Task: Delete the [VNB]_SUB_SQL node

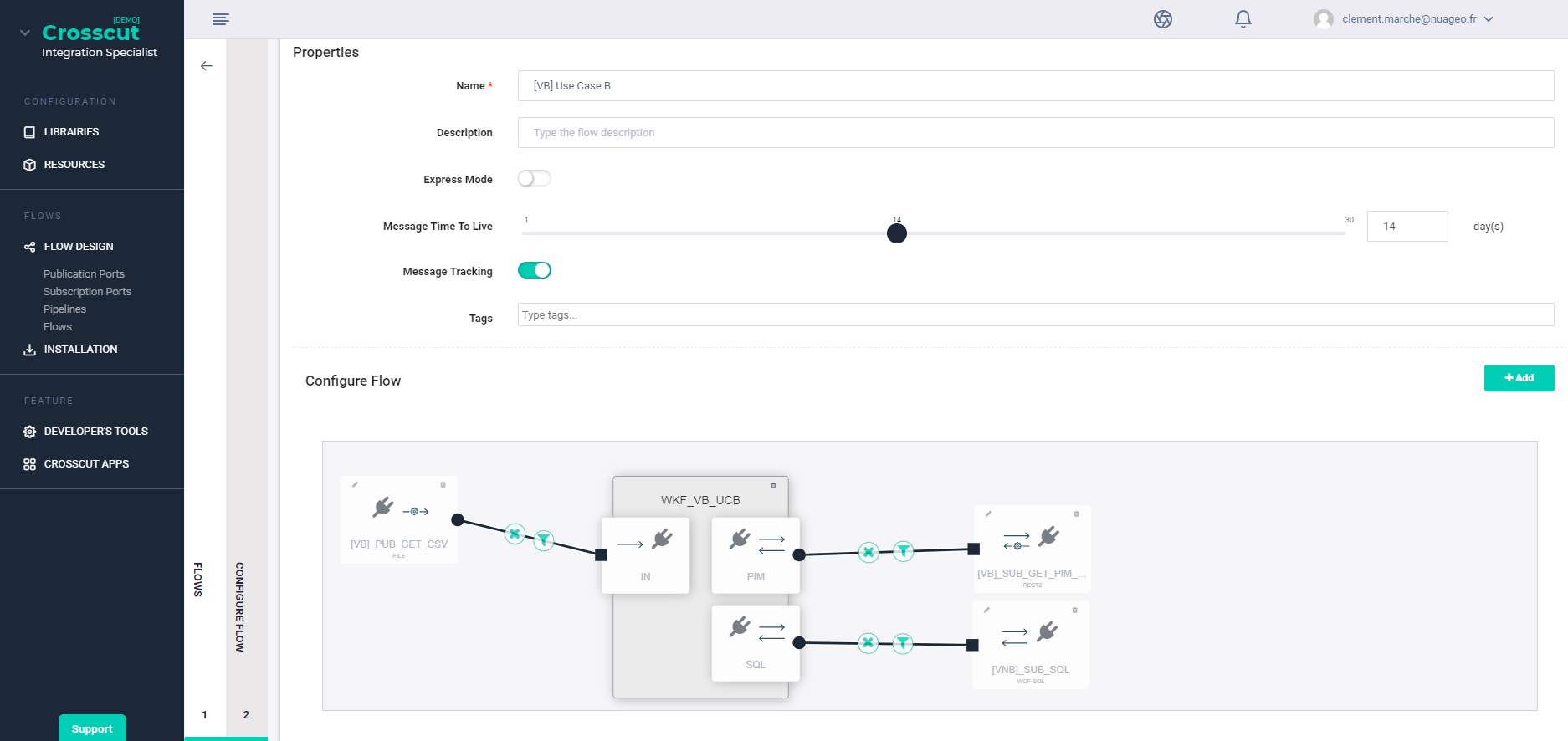Action: click(x=1075, y=610)
